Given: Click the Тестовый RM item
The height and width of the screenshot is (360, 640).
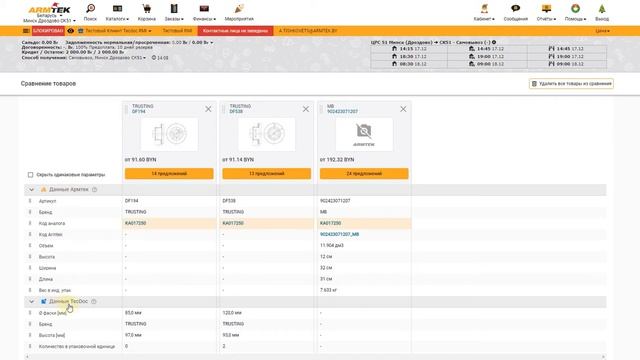Looking at the screenshot, I should click(x=177, y=31).
